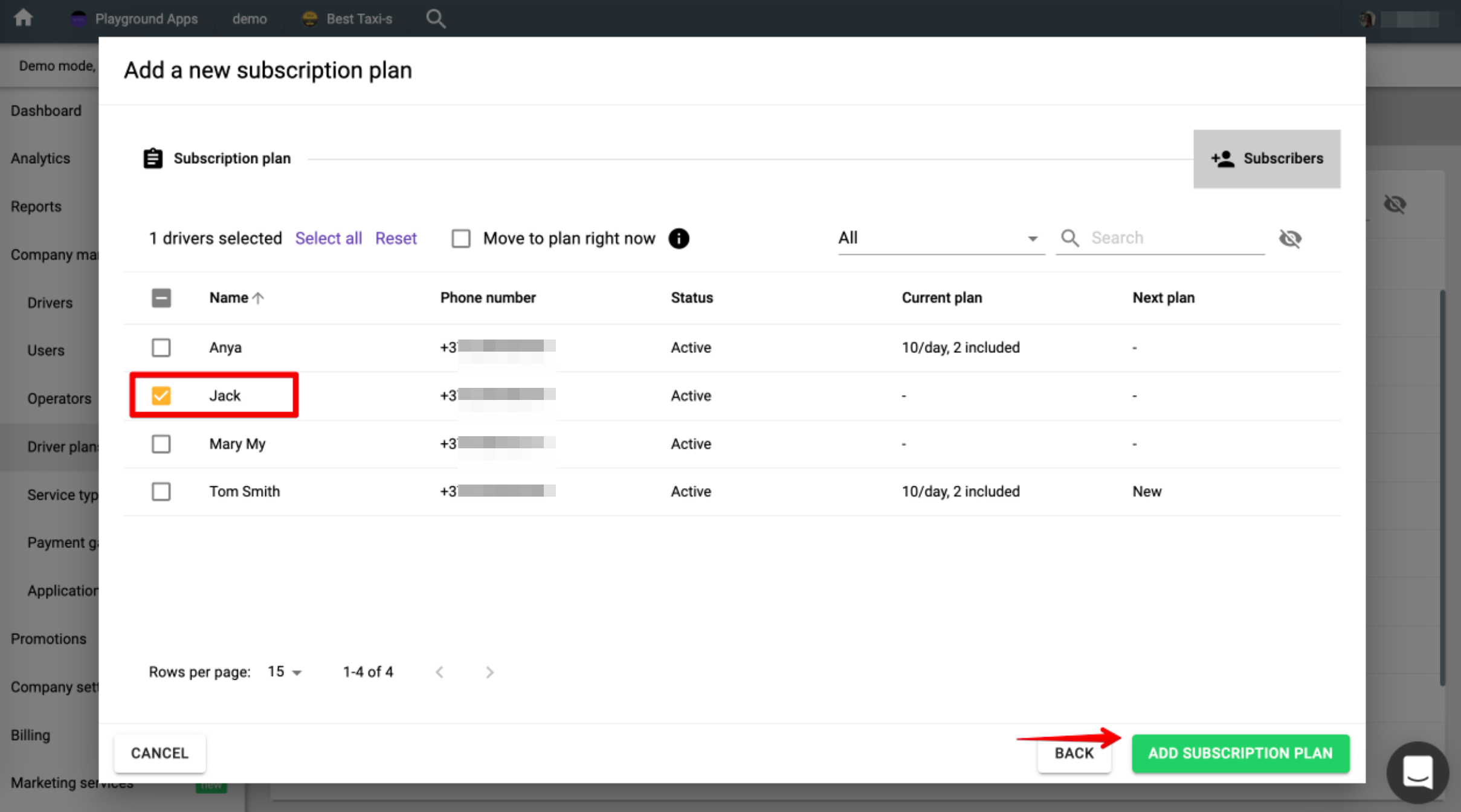
Task: Click the magnifier icon in top navigation
Action: click(436, 19)
